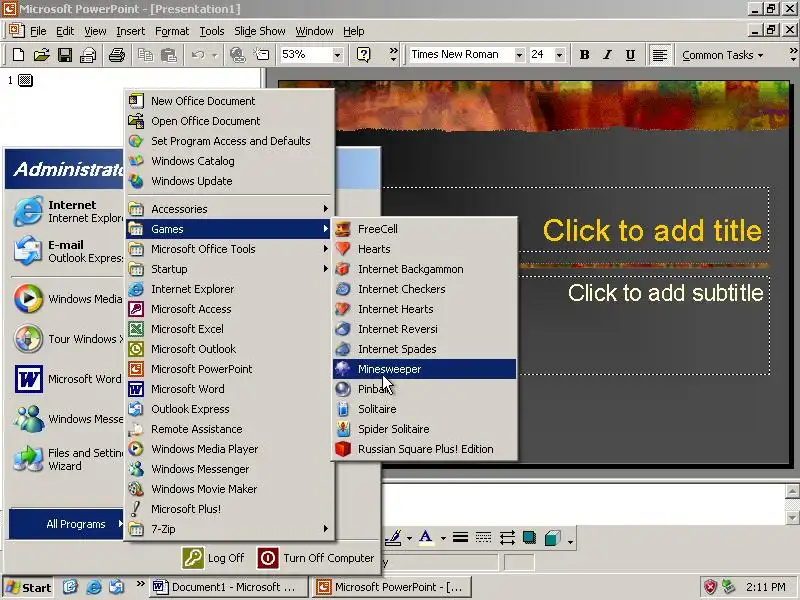Image resolution: width=800 pixels, height=600 pixels.
Task: Click All Programs in Start menu
Action: [x=66, y=524]
